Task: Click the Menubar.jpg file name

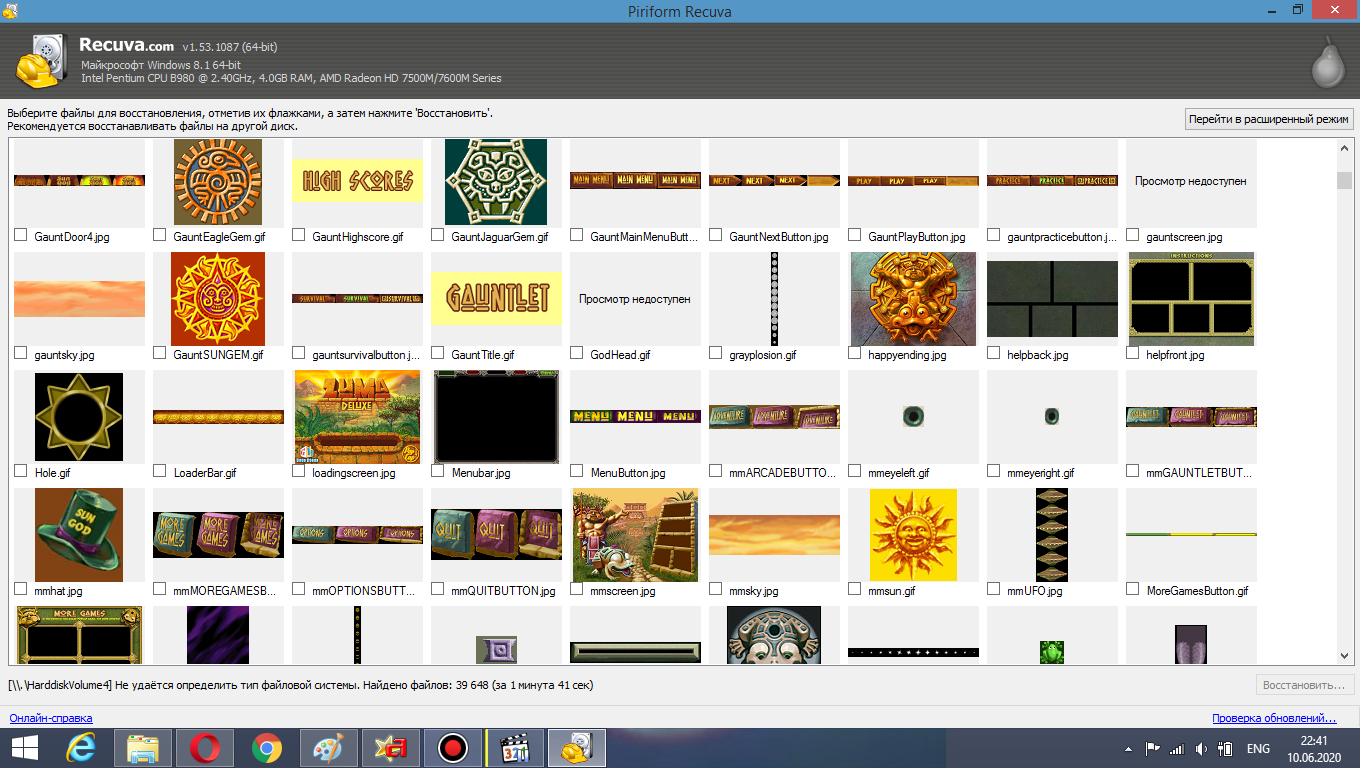Action: 481,473
